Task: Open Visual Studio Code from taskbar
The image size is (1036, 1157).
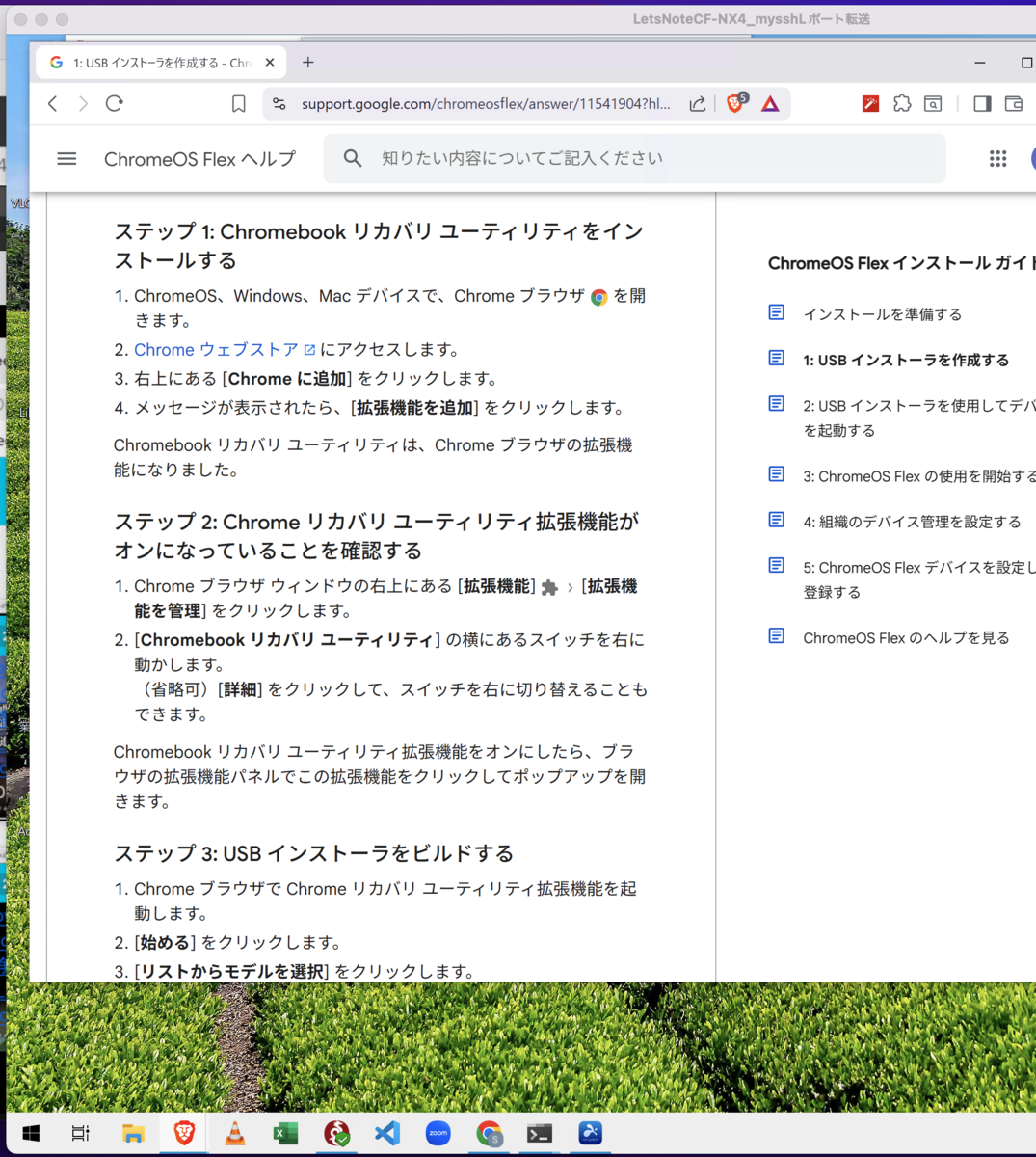Action: coord(386,1133)
